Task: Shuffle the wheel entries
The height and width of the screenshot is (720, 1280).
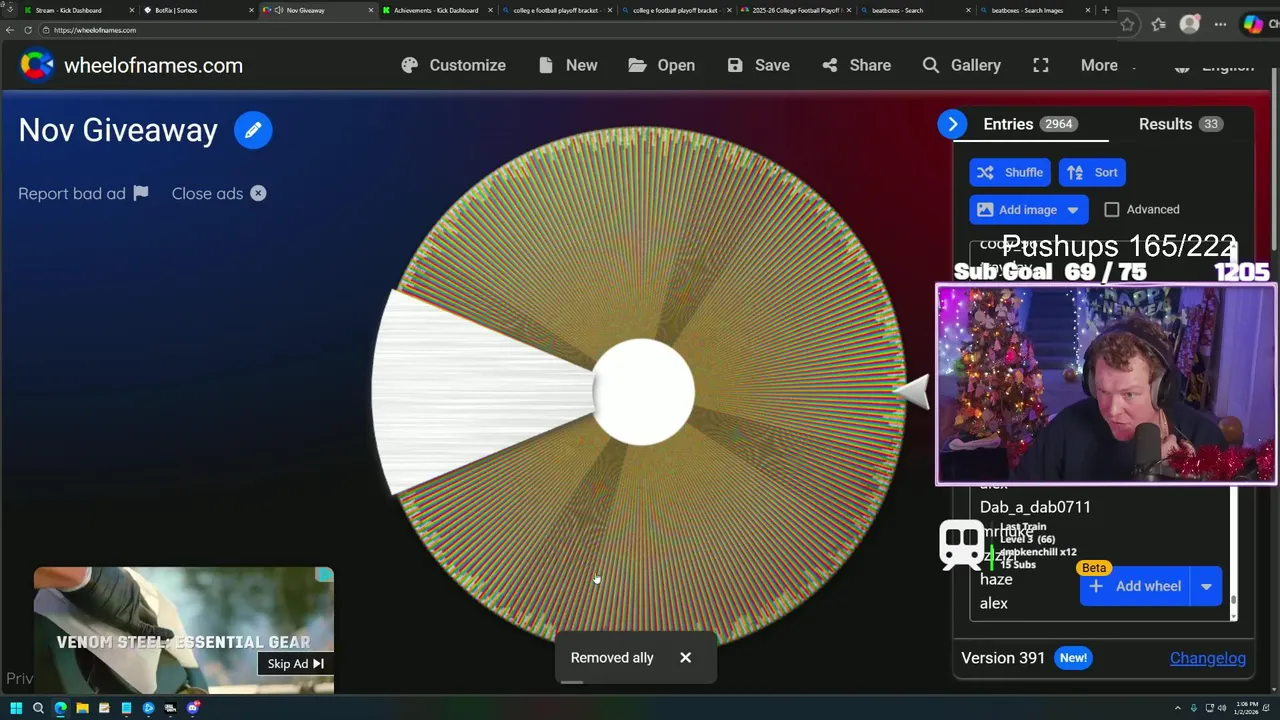Action: point(1010,172)
